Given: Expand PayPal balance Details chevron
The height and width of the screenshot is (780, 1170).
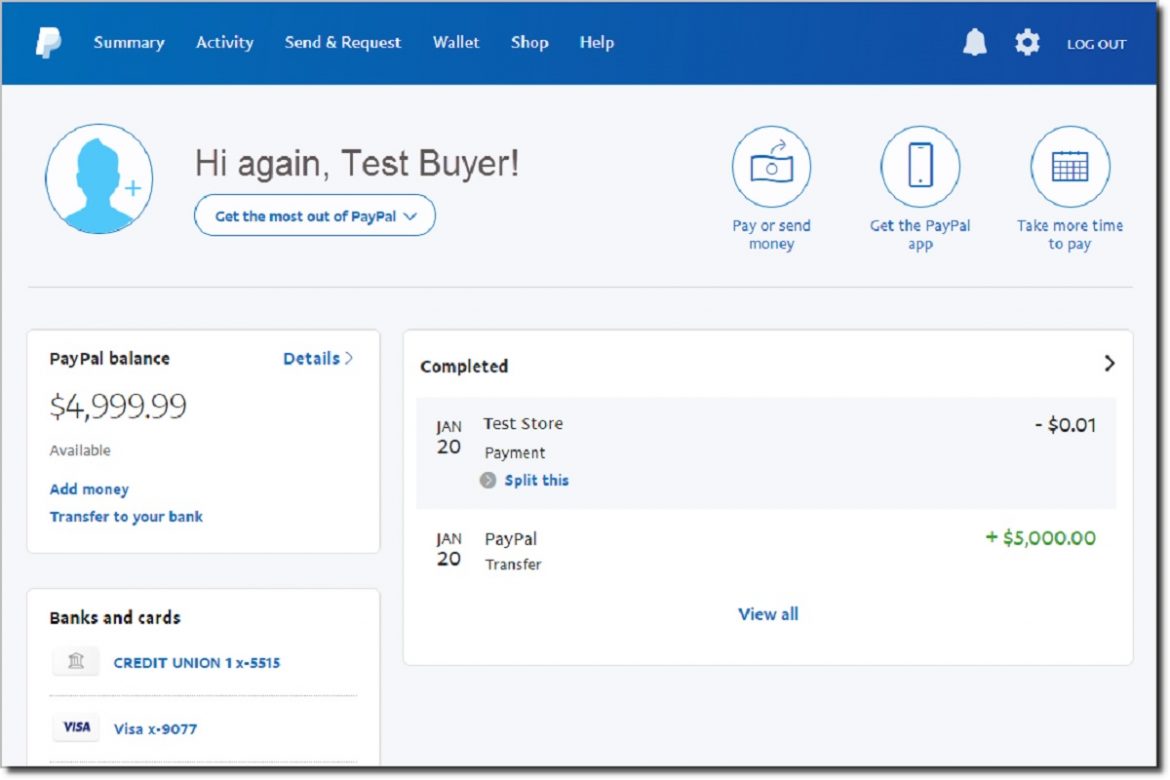Looking at the screenshot, I should pos(318,358).
